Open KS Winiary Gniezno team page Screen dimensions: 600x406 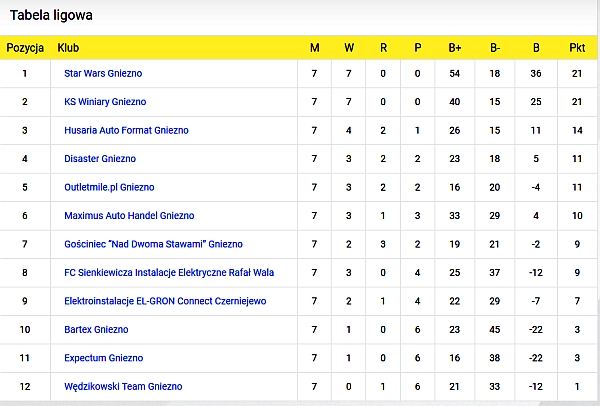(105, 102)
